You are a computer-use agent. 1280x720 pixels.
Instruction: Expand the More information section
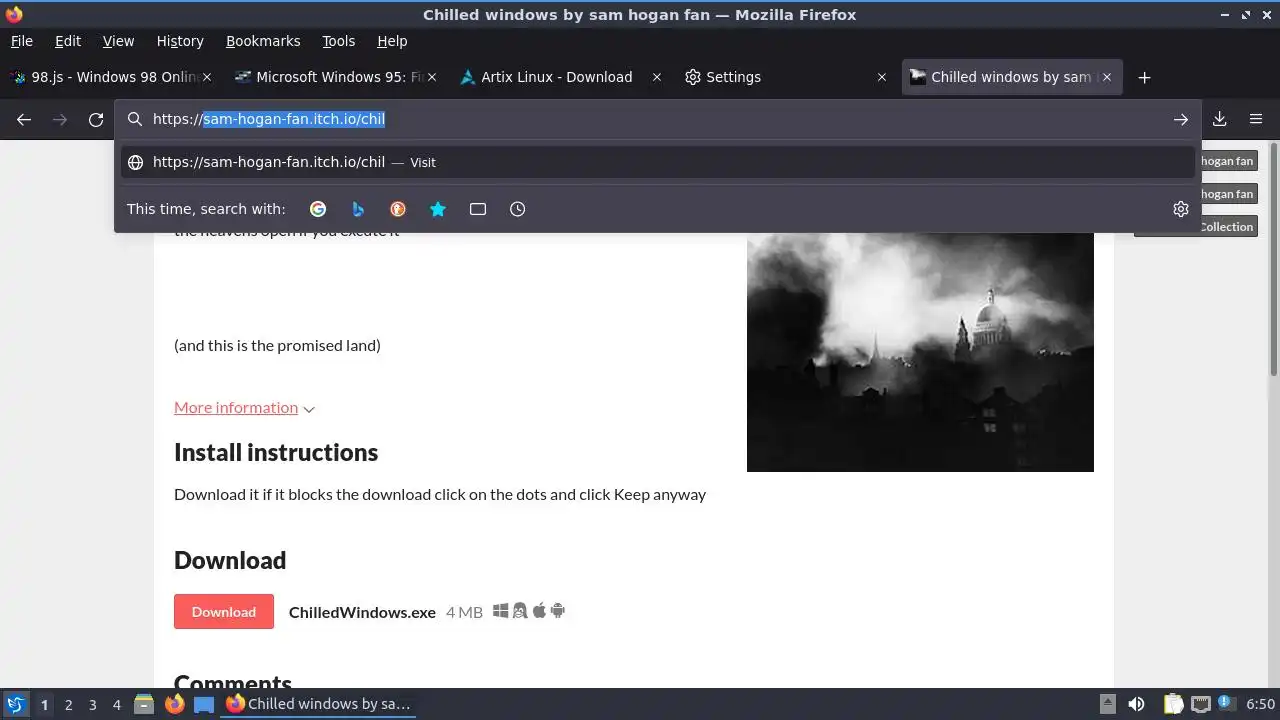pyautogui.click(x=244, y=408)
